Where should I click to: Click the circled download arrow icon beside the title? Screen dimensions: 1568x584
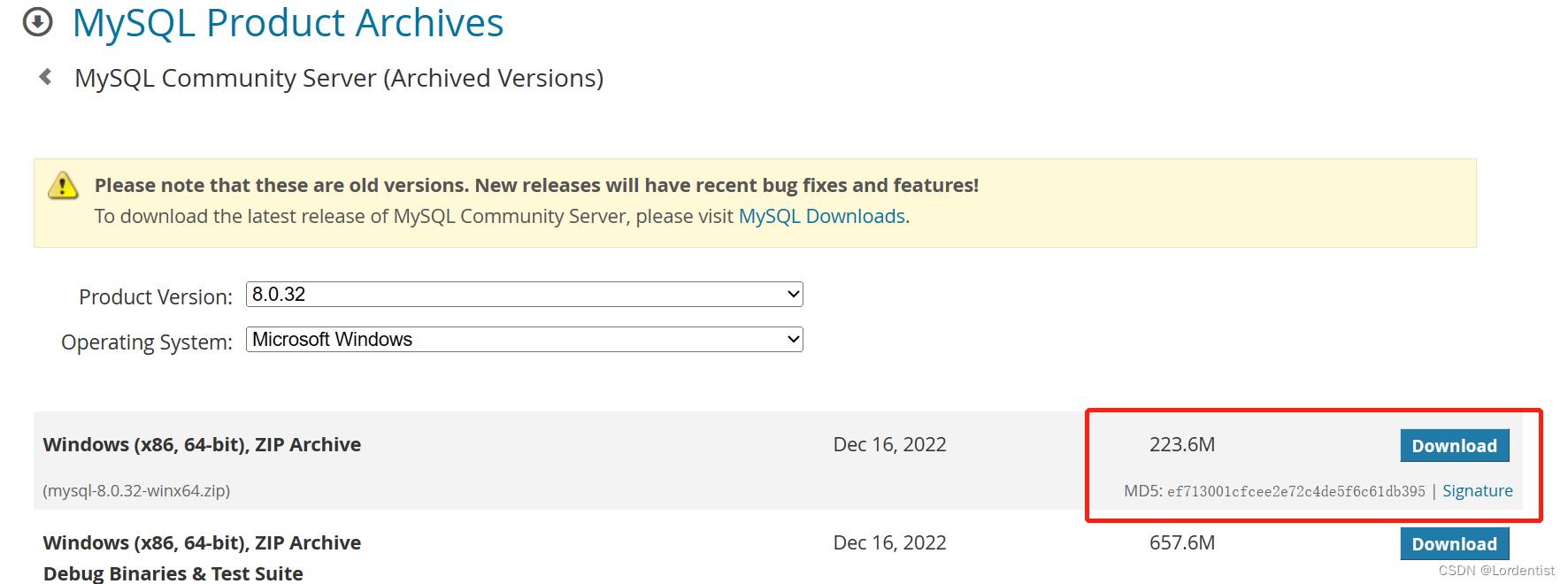(x=37, y=22)
